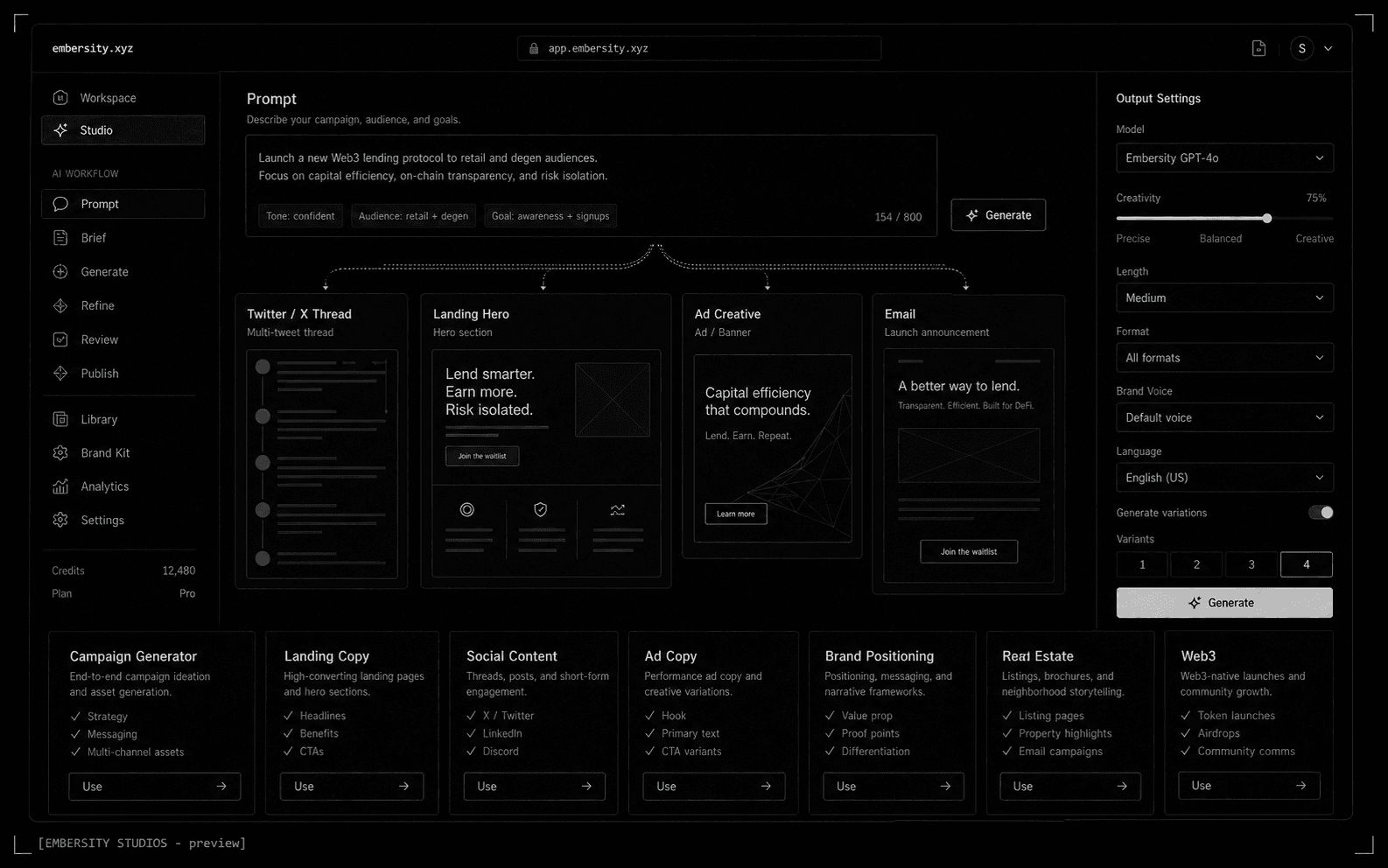This screenshot has height=868, width=1388.
Task: Click the document icon in top bar
Action: [x=1258, y=48]
